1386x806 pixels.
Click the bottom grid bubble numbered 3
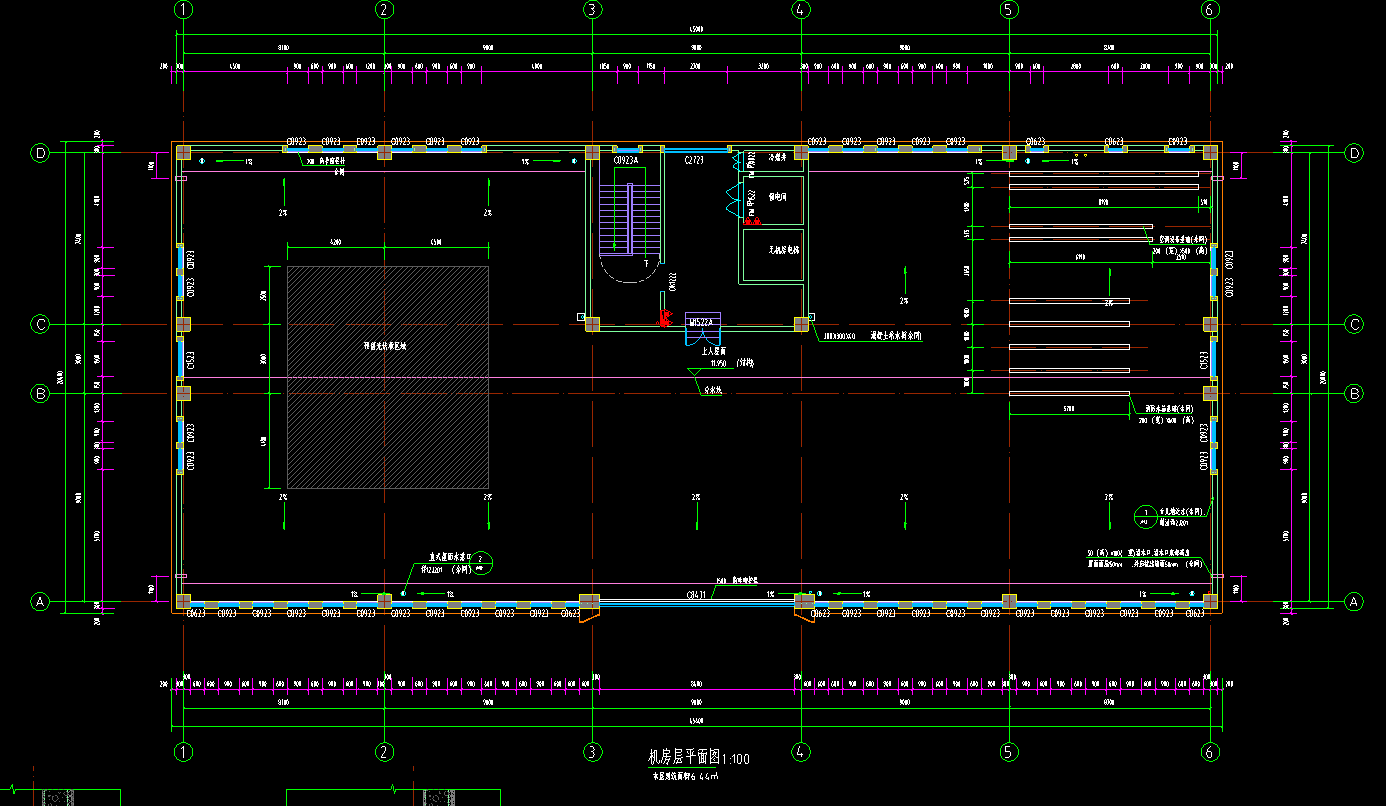click(592, 751)
